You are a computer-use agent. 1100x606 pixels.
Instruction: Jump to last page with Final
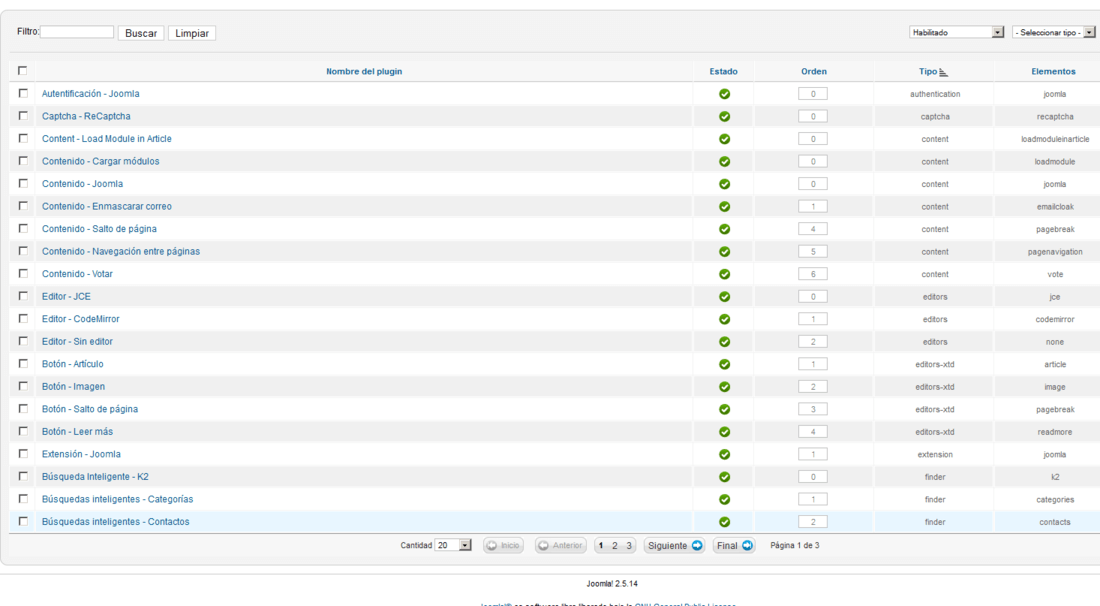735,546
